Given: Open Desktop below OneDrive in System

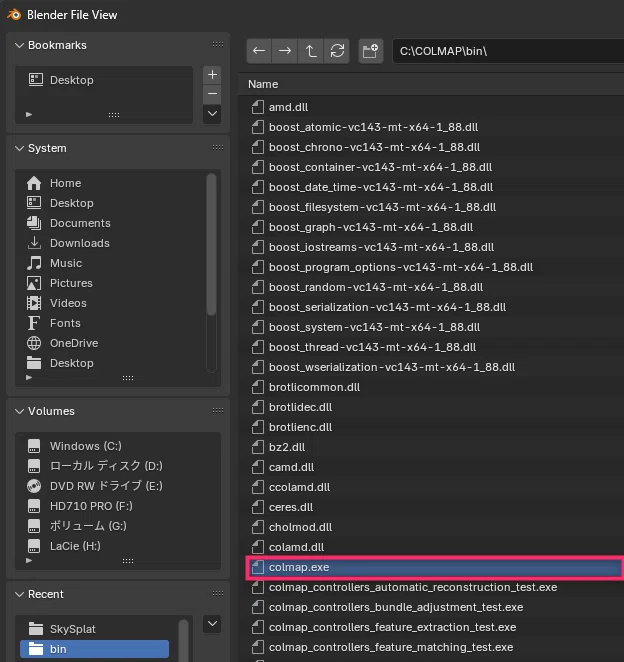Looking at the screenshot, I should point(114,363).
